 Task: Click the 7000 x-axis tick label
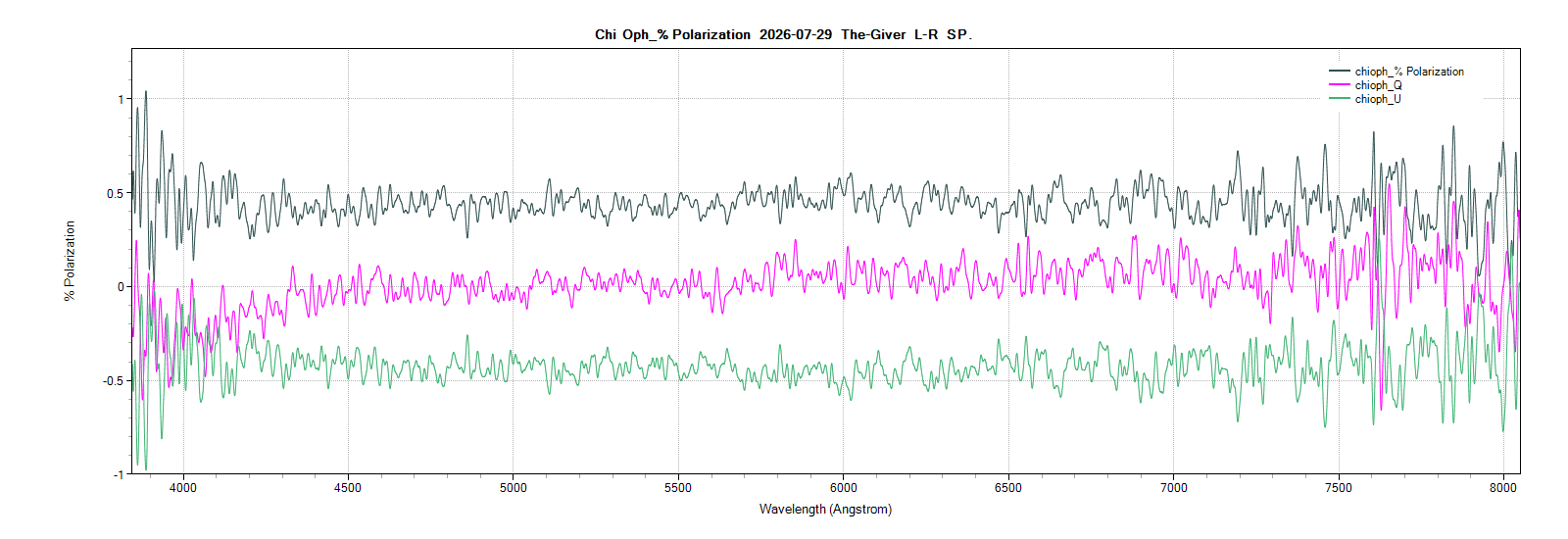tap(1174, 488)
